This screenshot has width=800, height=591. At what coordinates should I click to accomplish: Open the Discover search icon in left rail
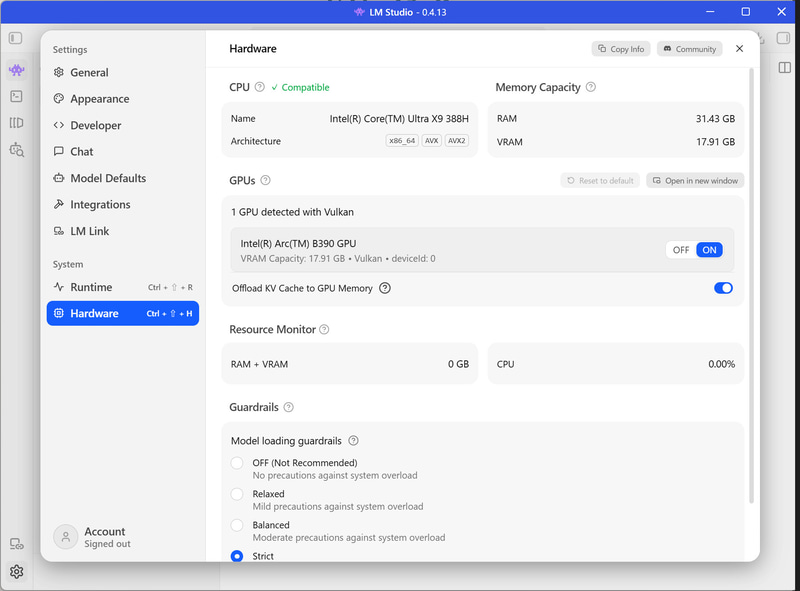click(x=16, y=150)
